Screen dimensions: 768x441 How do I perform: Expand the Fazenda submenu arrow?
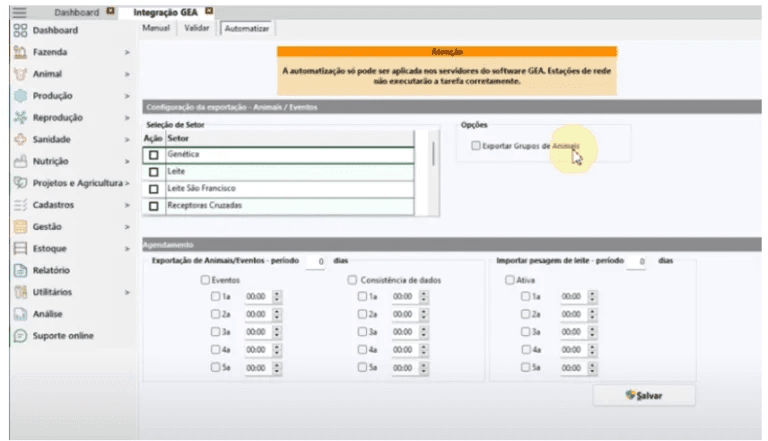127,52
